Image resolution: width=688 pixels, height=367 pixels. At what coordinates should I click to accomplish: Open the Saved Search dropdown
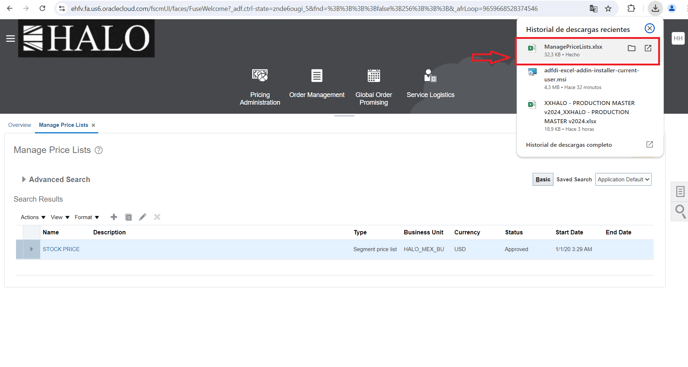623,179
